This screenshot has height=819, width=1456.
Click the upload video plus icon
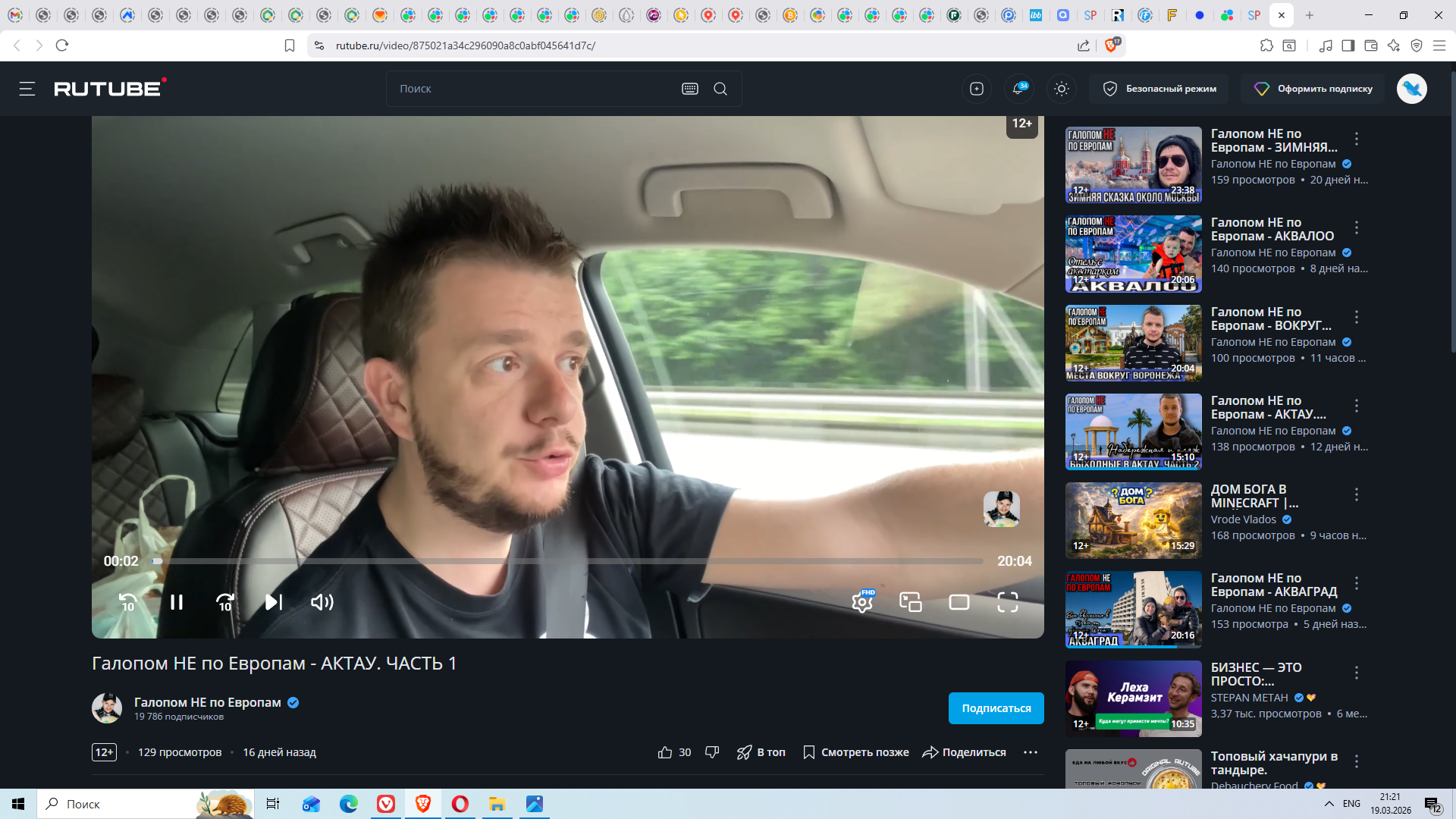point(977,89)
